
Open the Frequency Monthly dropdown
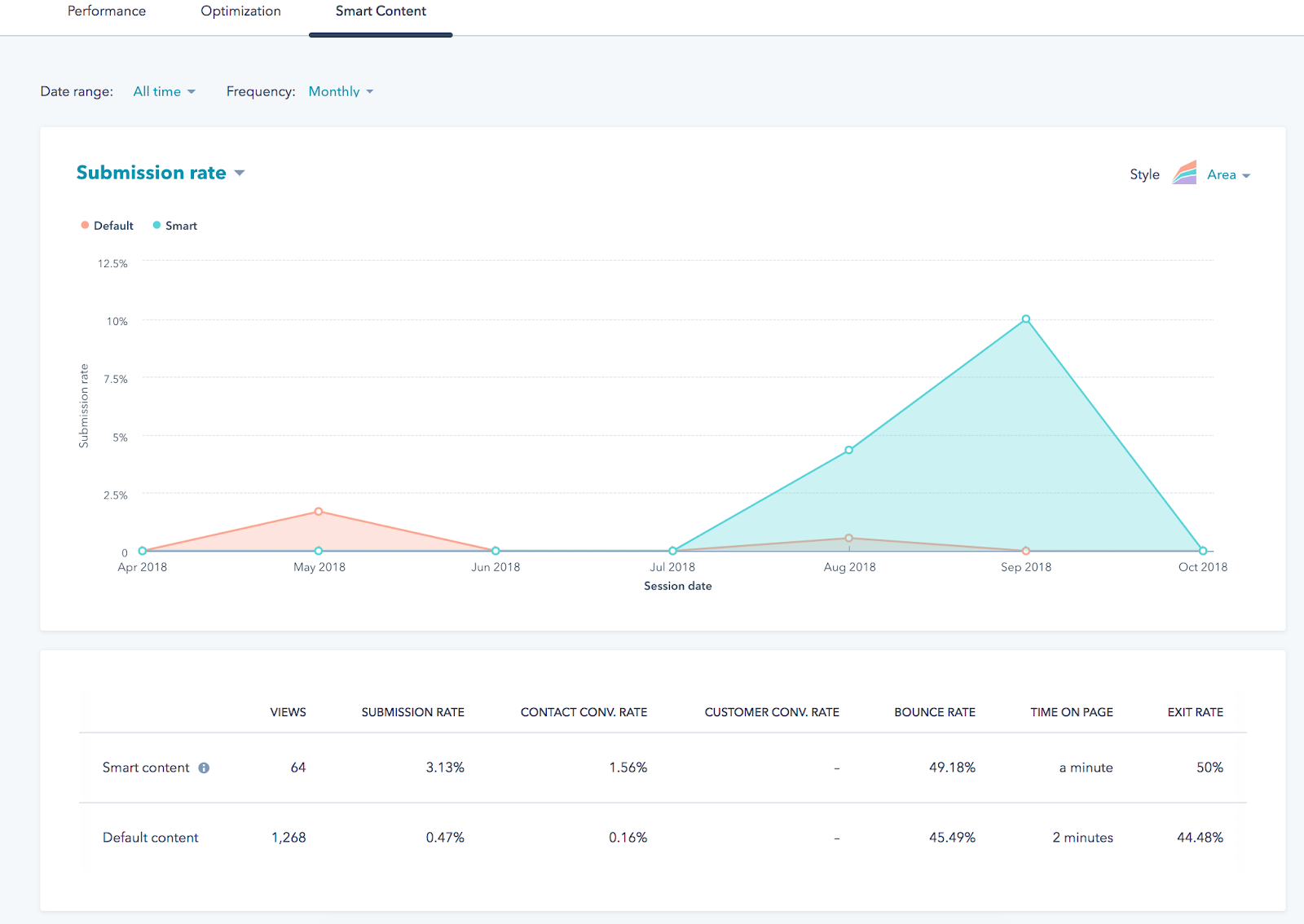click(341, 91)
